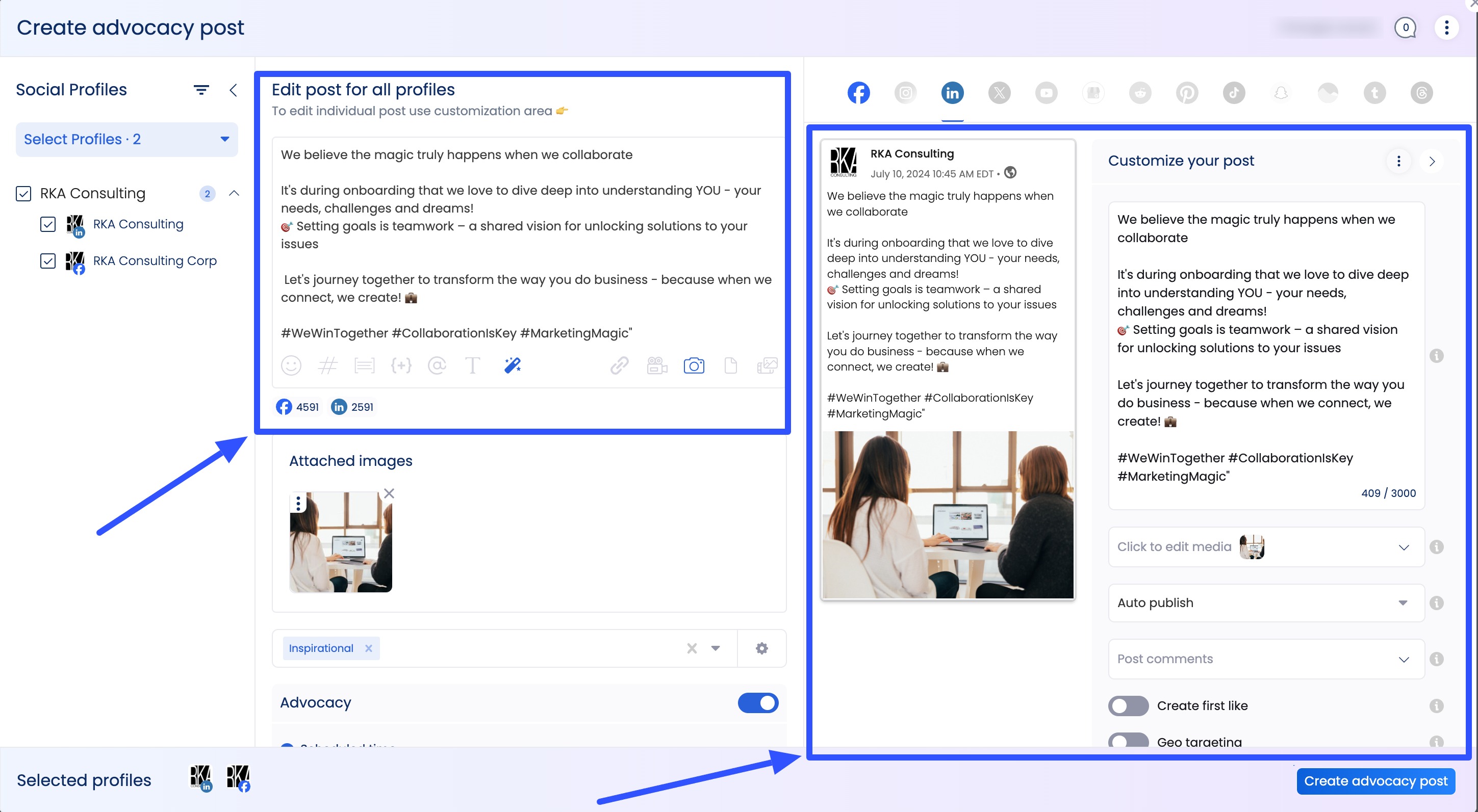Switch to the LinkedIn preview tab
This screenshot has height=812, width=1478.
pyautogui.click(x=952, y=92)
